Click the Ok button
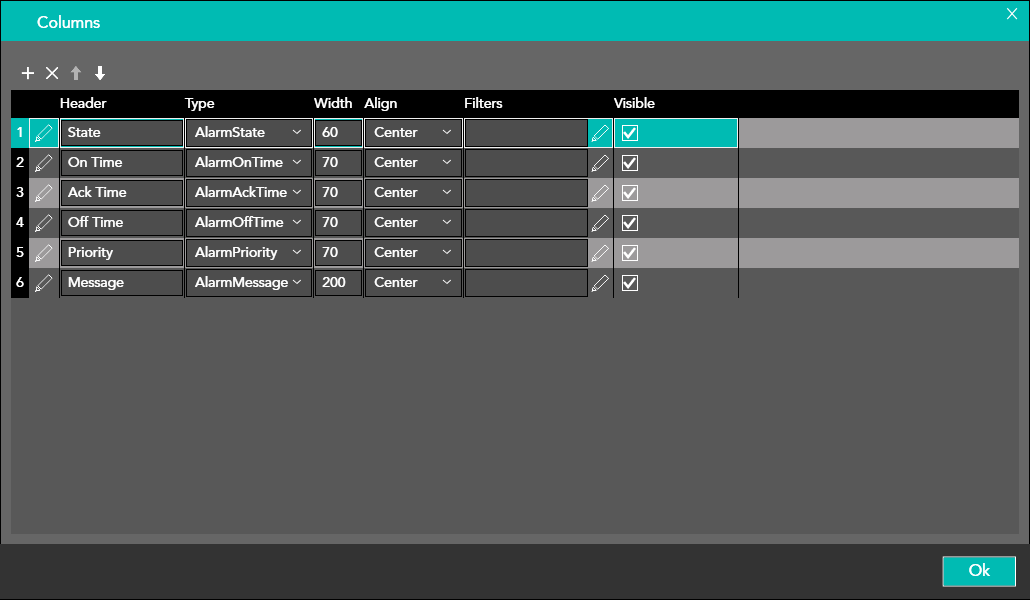This screenshot has width=1030, height=600. pyautogui.click(x=978, y=571)
